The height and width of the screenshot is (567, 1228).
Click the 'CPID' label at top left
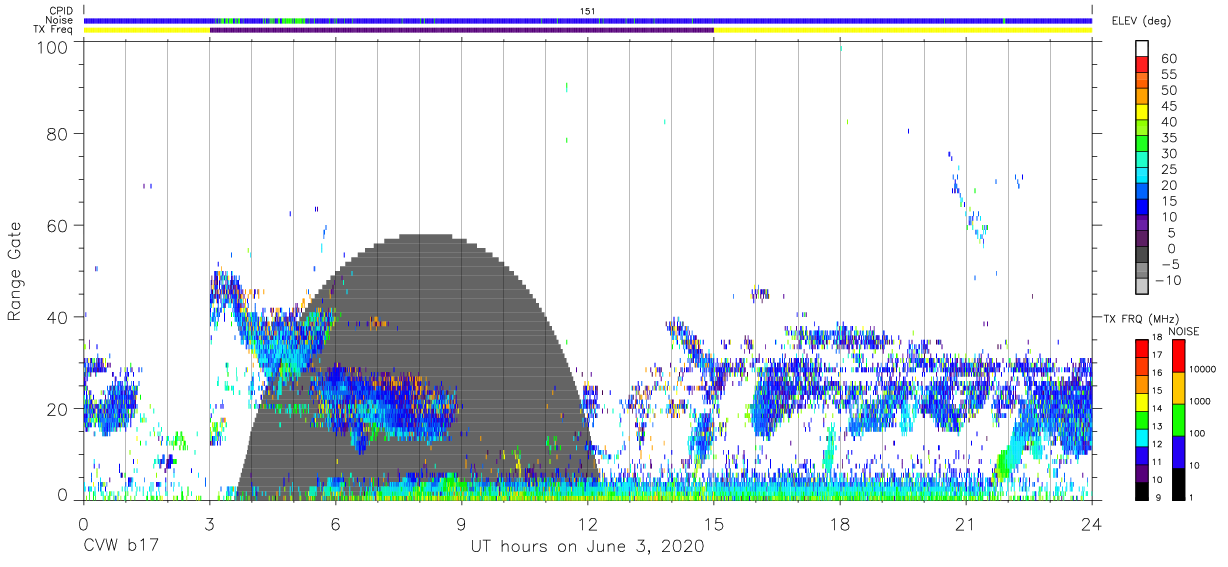63,10
